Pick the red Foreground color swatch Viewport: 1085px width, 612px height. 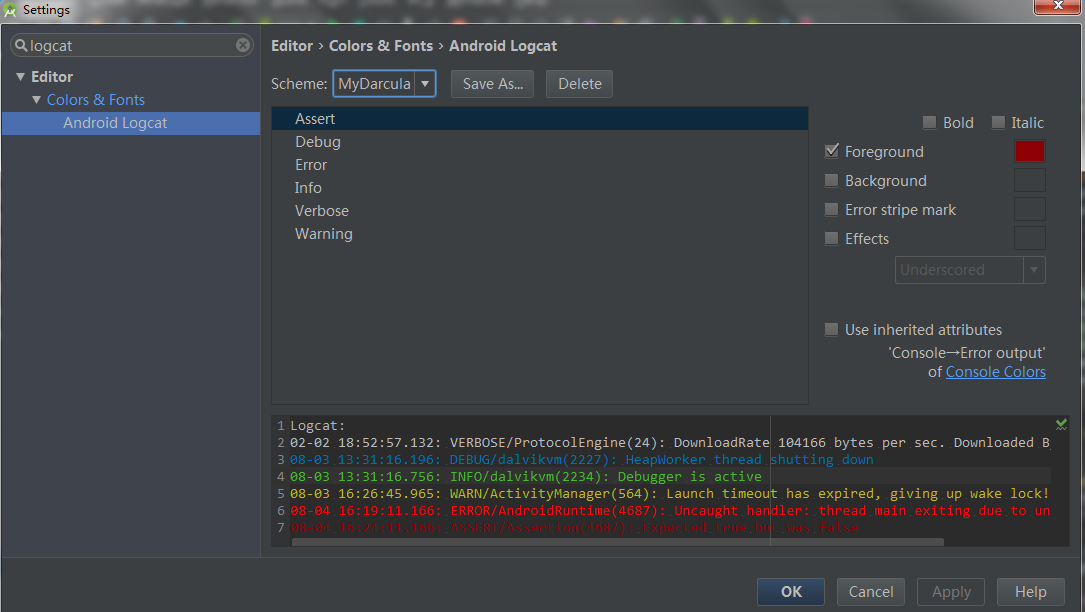point(1030,151)
